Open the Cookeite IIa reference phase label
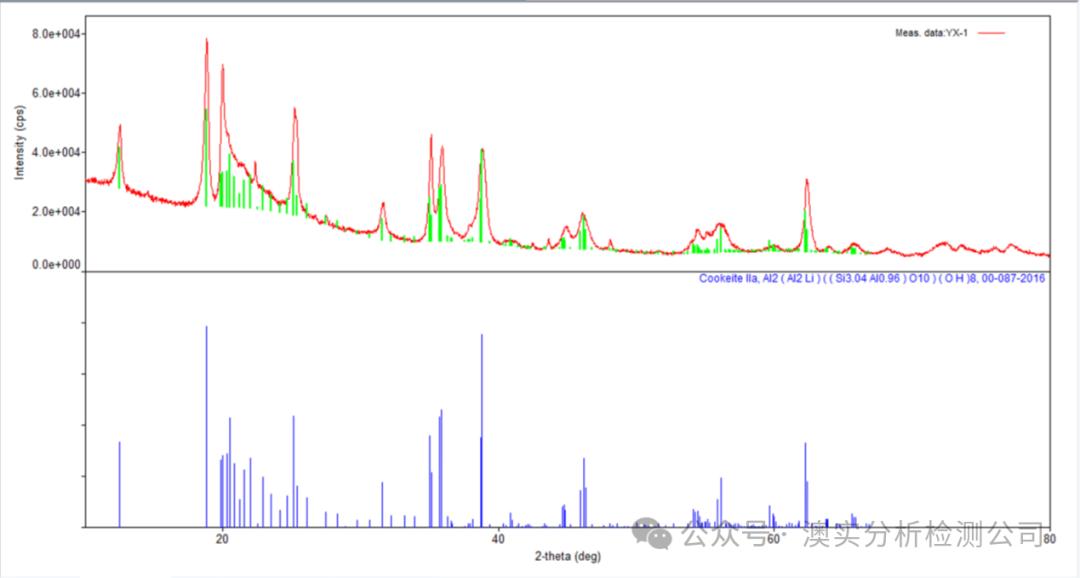 871,278
